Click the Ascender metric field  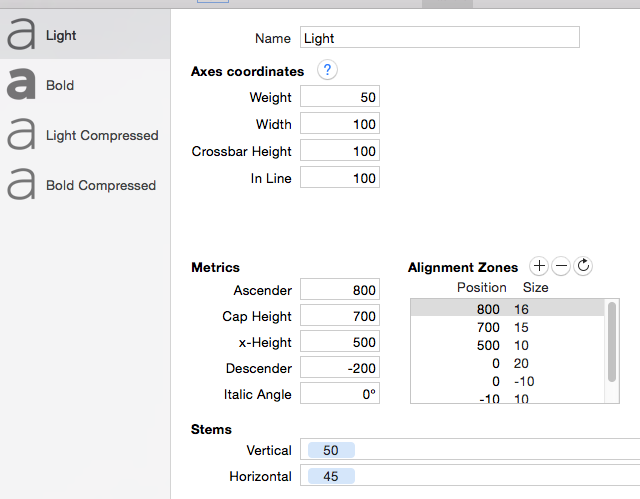pos(340,290)
